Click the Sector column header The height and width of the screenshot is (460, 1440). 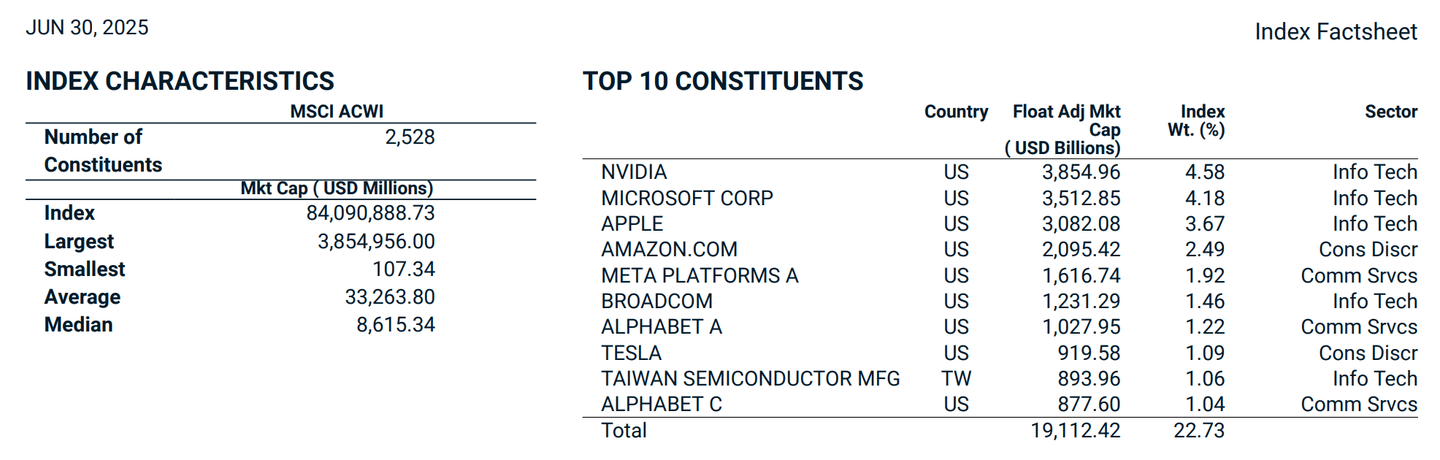pyautogui.click(x=1391, y=112)
